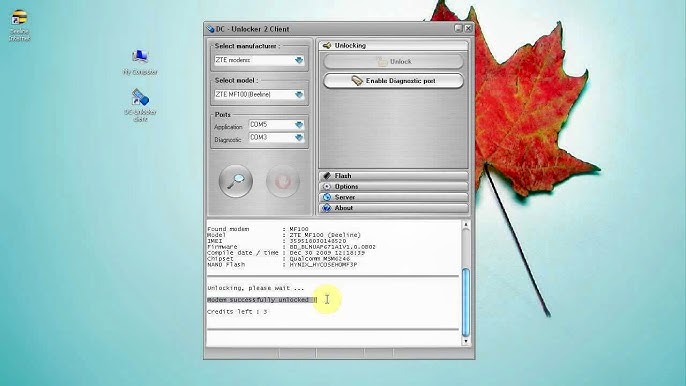
Task: Click the 'Credits left : 3' log line
Action: click(x=237, y=312)
